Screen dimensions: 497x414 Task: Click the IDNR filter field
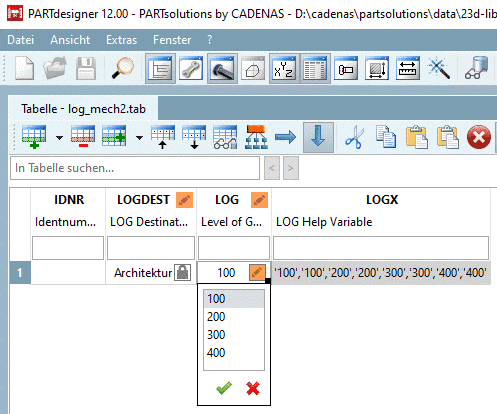(68, 248)
